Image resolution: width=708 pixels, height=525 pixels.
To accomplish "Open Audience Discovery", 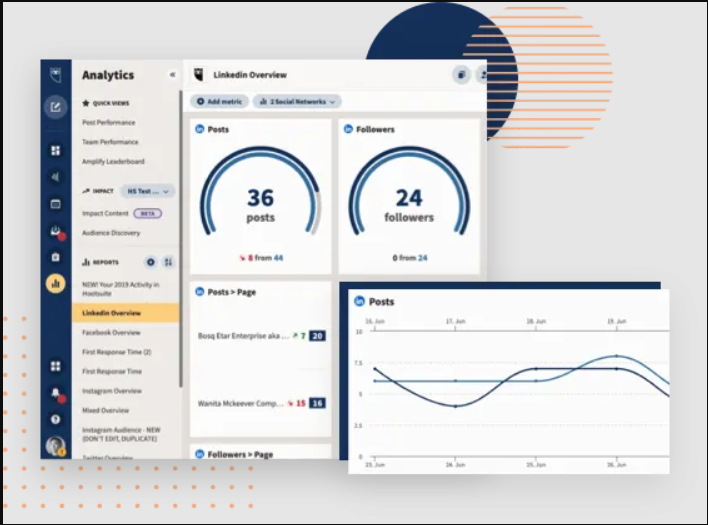I will pos(111,233).
